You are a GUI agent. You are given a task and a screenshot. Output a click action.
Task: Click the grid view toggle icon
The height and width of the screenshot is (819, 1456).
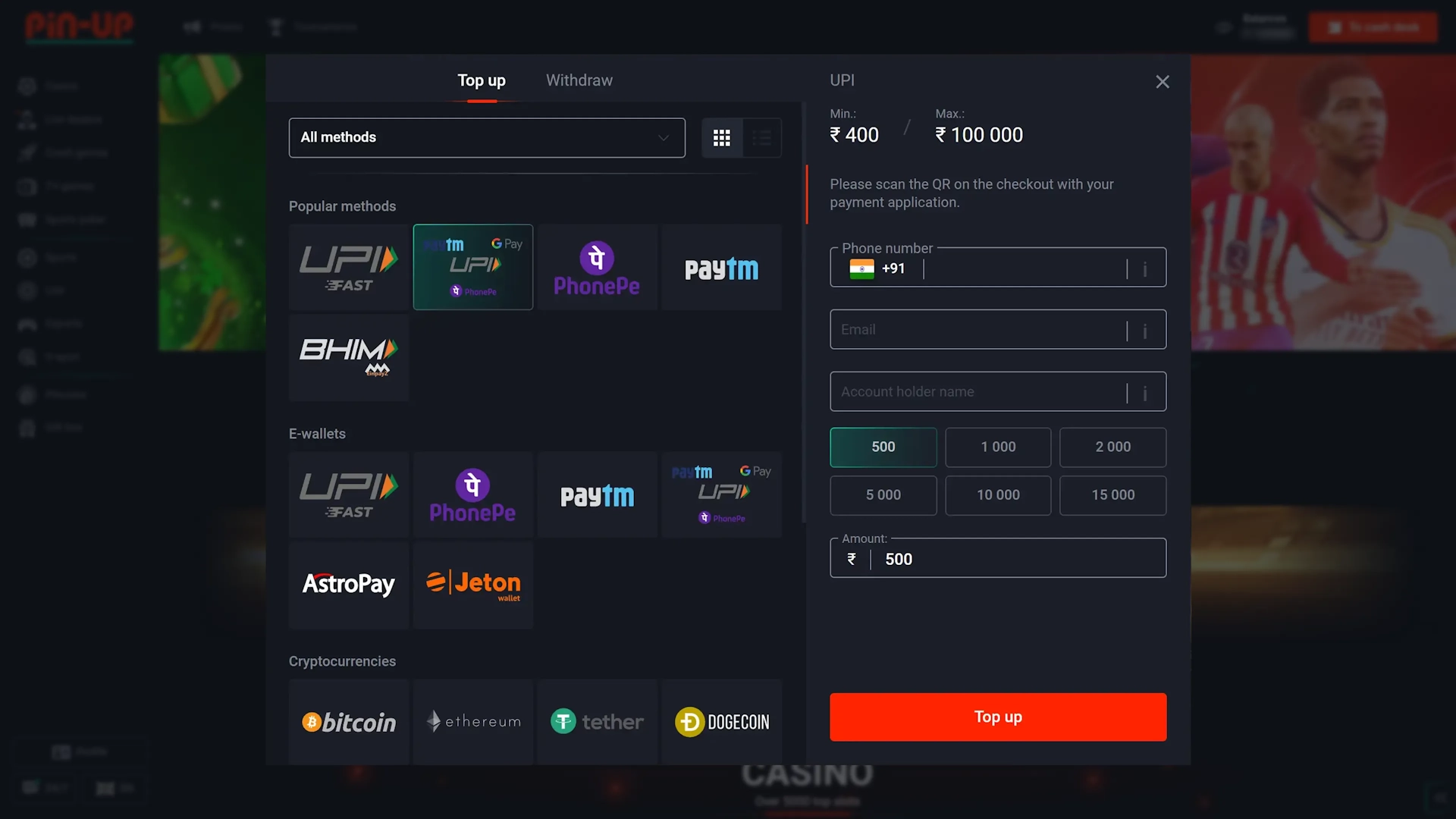click(722, 138)
